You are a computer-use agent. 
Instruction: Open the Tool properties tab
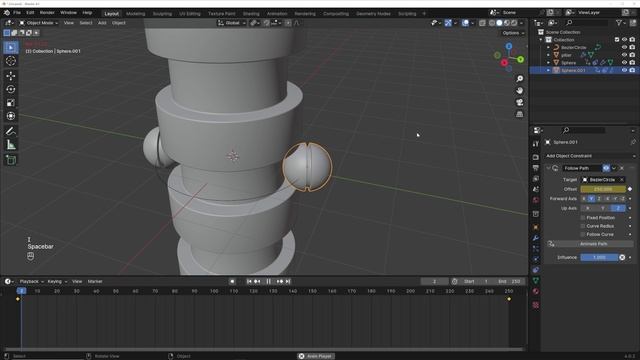pyautogui.click(x=536, y=144)
